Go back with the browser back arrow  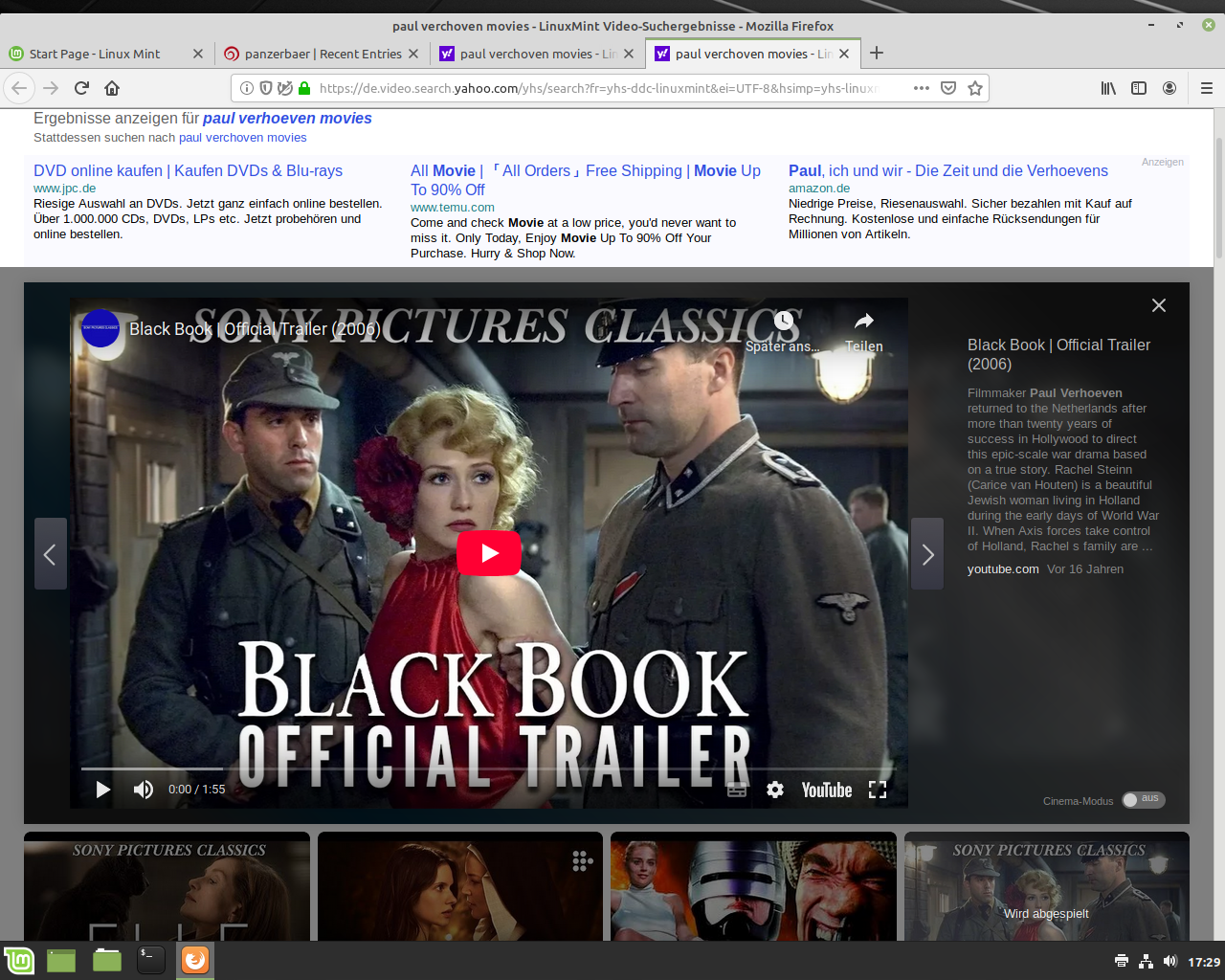pyautogui.click(x=19, y=88)
